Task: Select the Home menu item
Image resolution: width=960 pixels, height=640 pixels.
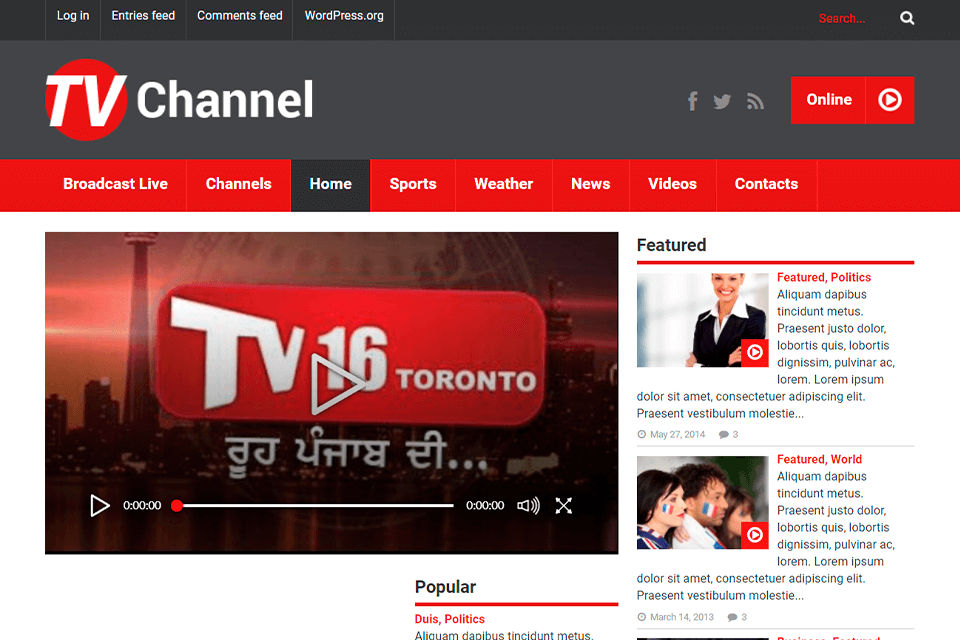Action: 331,184
